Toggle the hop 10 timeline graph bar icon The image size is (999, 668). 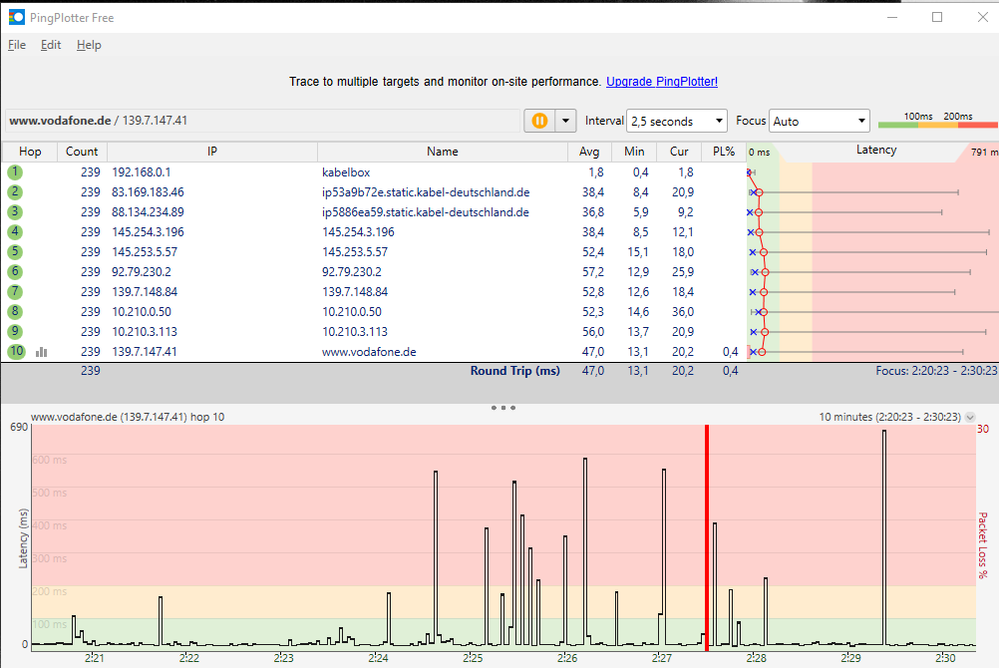(41, 352)
